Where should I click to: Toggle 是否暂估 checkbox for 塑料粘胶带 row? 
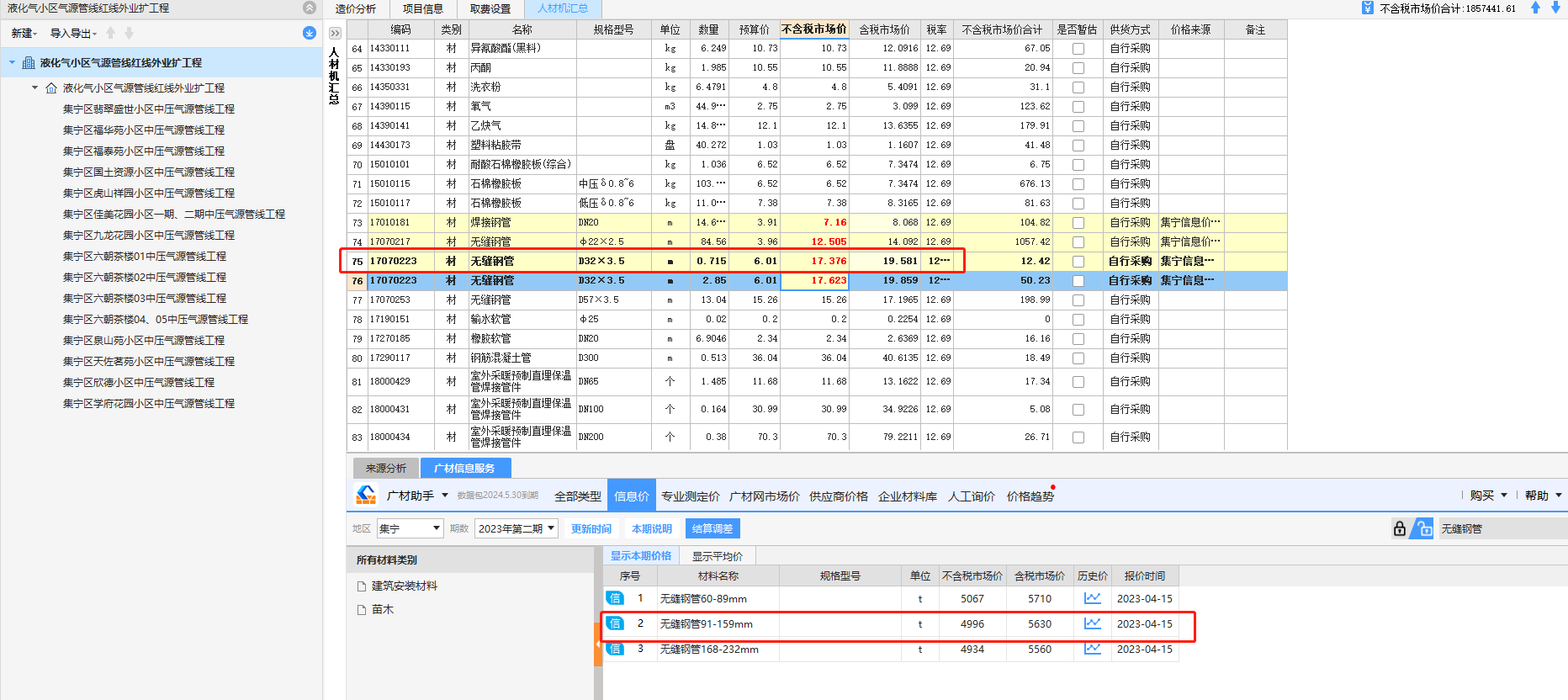click(1078, 146)
